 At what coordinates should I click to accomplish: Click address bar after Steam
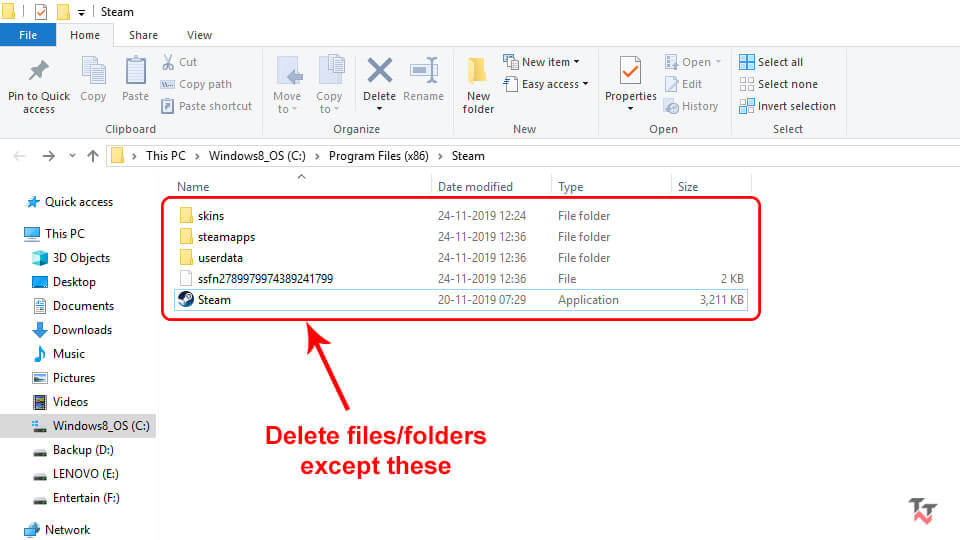[x=722, y=156]
